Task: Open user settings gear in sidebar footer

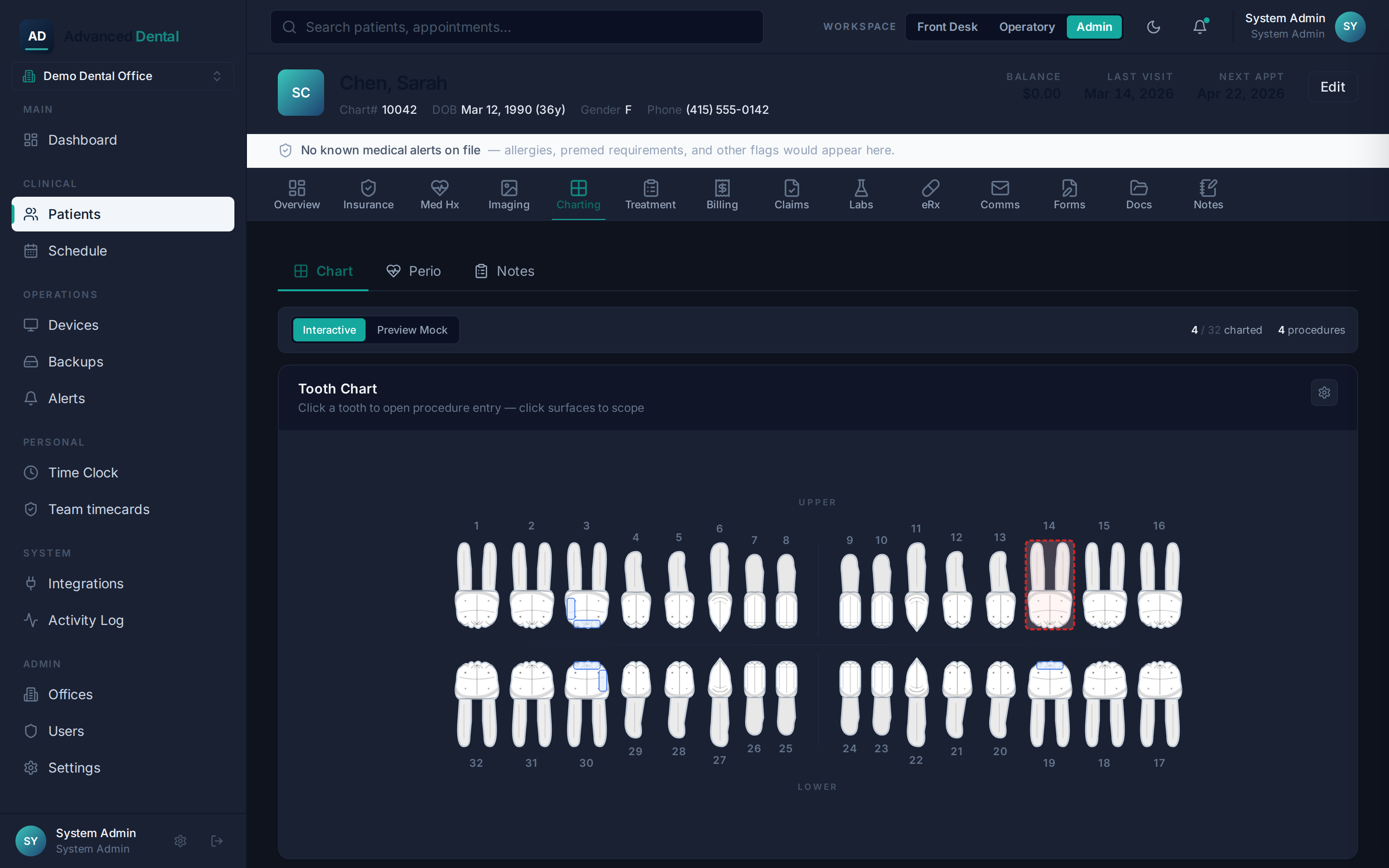Action: 180,841
